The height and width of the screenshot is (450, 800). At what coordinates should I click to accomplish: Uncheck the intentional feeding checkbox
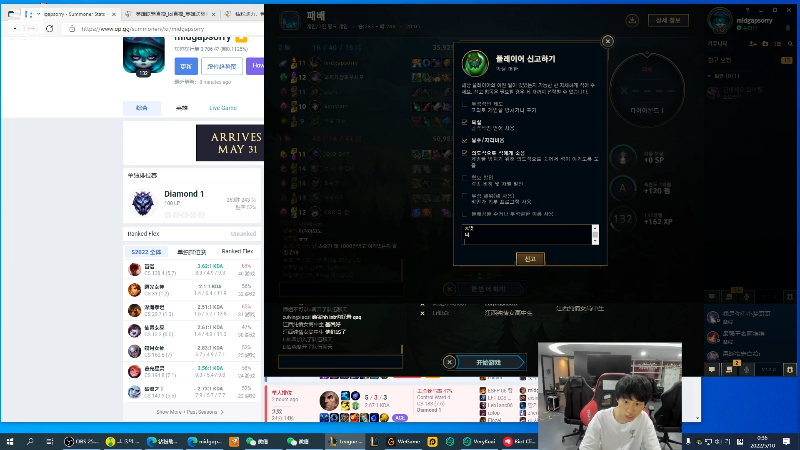(464, 153)
